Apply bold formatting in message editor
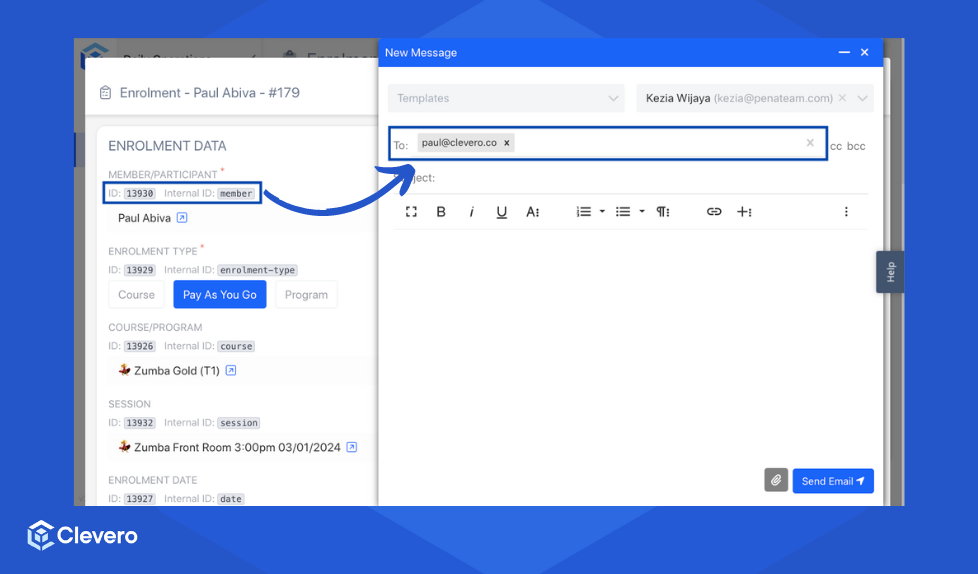 tap(441, 212)
